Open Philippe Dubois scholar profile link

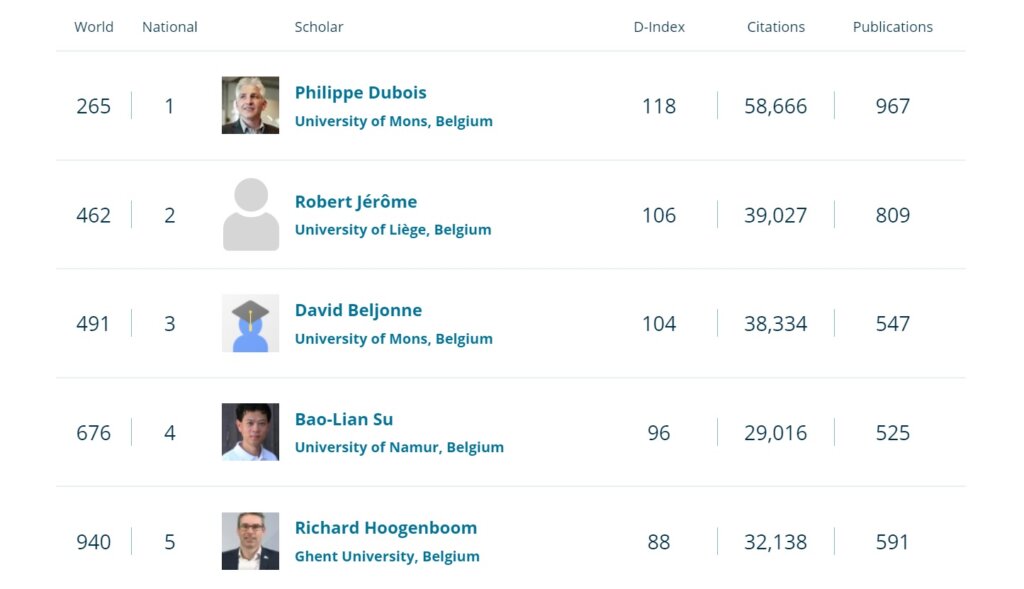360,93
